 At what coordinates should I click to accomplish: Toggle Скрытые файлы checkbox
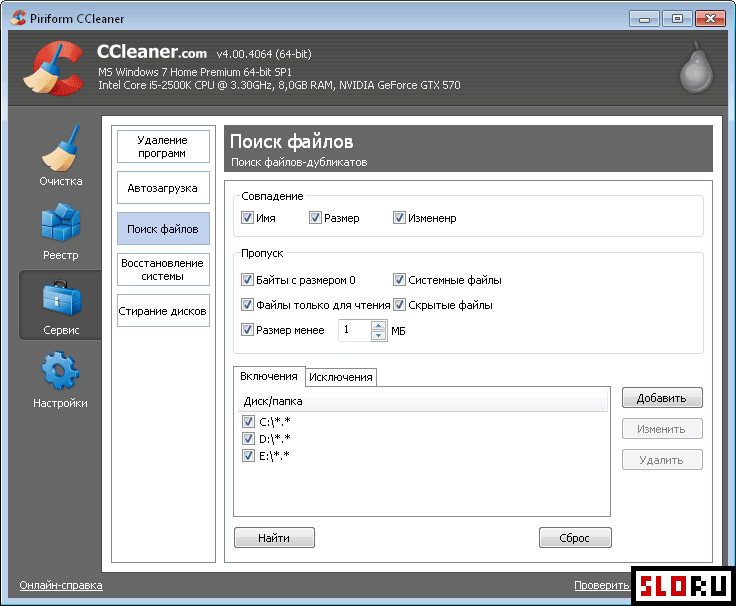tap(399, 305)
